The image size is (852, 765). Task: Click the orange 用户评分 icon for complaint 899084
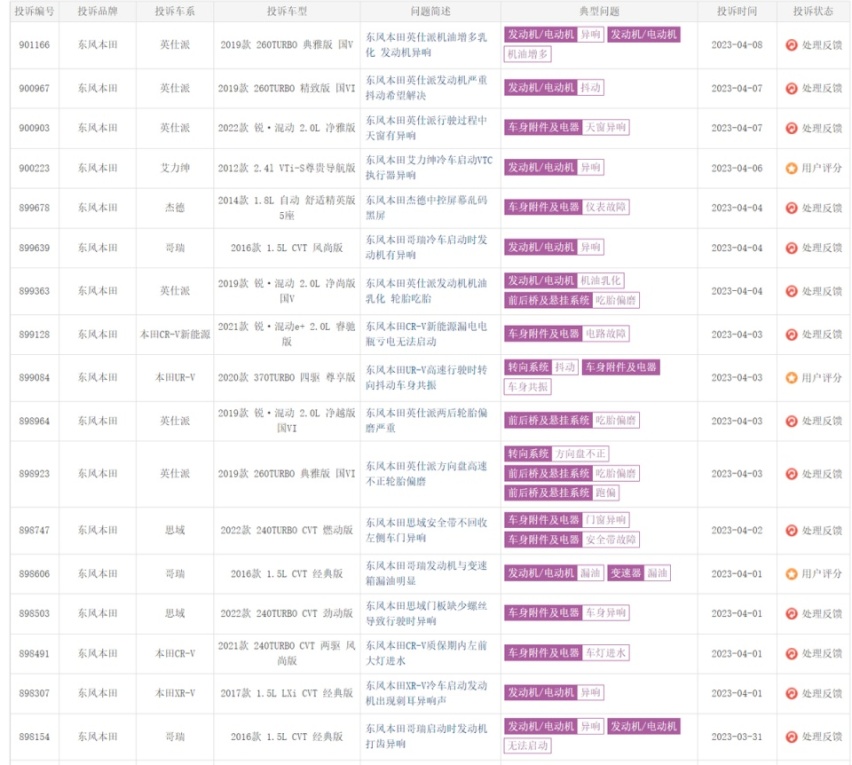791,378
